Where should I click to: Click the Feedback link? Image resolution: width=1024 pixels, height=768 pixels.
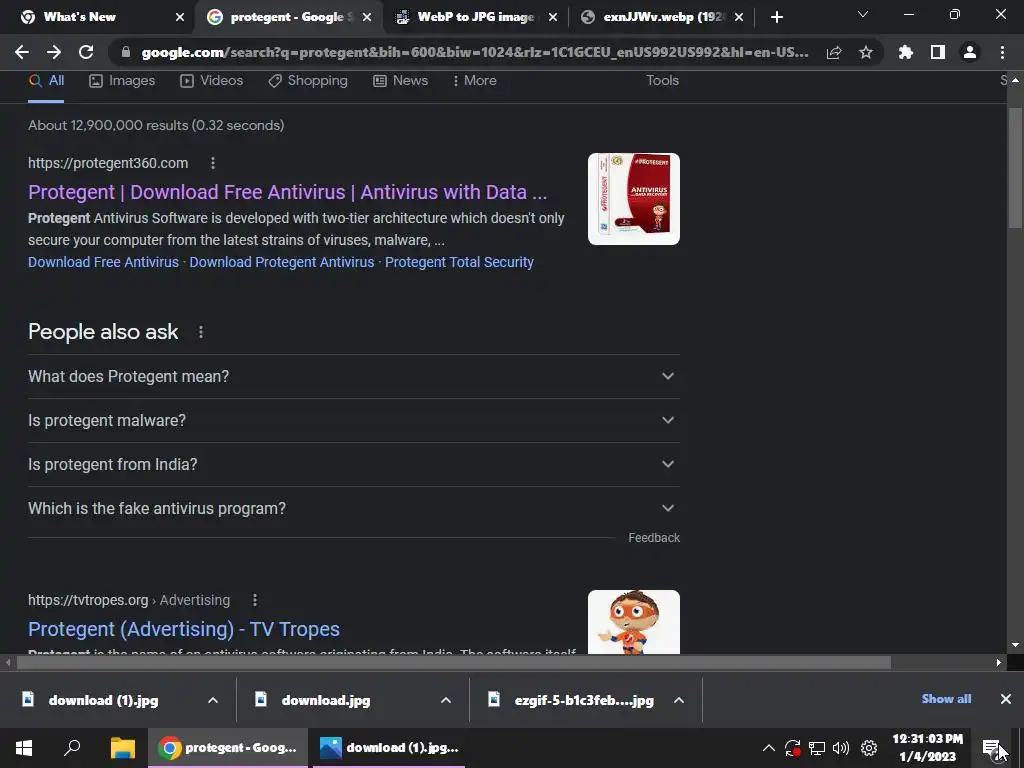(x=654, y=537)
